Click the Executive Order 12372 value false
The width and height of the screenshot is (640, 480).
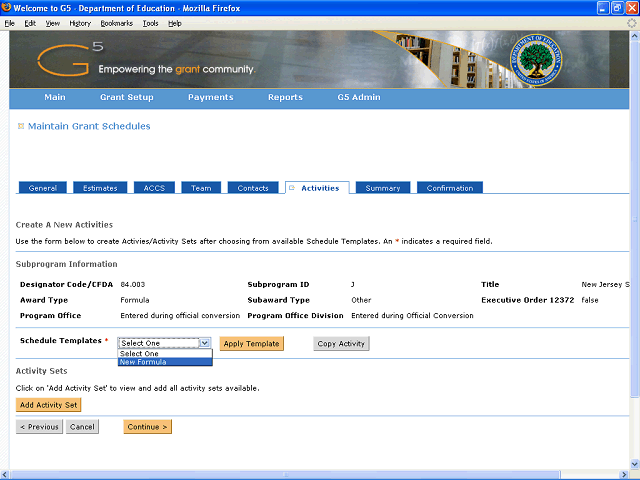(590, 300)
